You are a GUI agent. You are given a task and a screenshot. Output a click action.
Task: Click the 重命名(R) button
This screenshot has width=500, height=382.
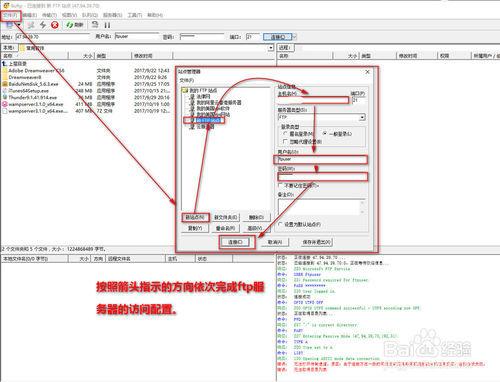(x=226, y=228)
